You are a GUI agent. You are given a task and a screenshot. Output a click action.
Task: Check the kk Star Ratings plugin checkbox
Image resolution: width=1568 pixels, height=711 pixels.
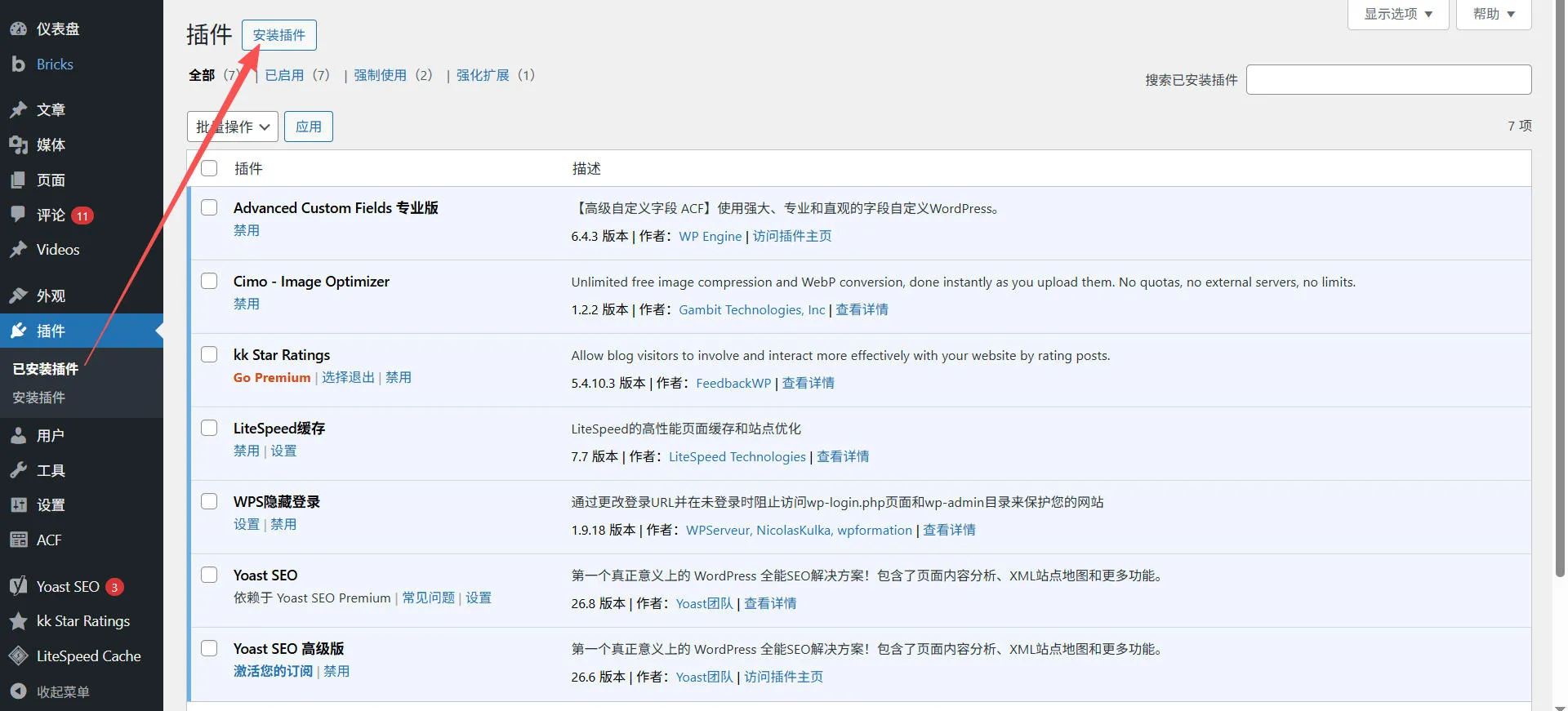(210, 354)
